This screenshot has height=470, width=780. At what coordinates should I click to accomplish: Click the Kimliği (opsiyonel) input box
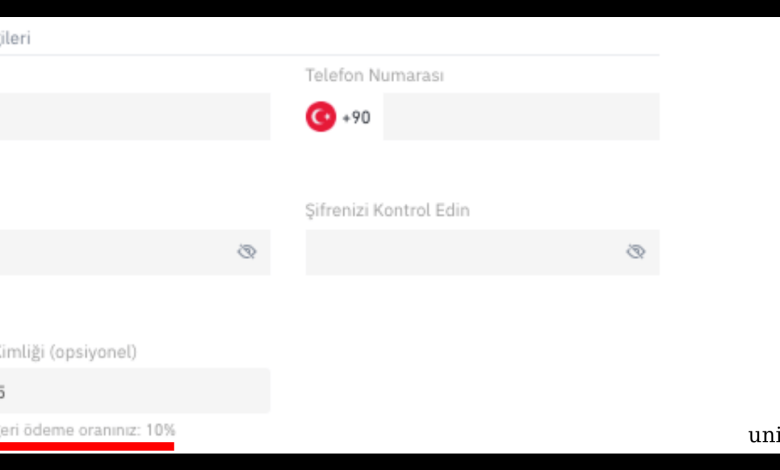[x=135, y=391]
